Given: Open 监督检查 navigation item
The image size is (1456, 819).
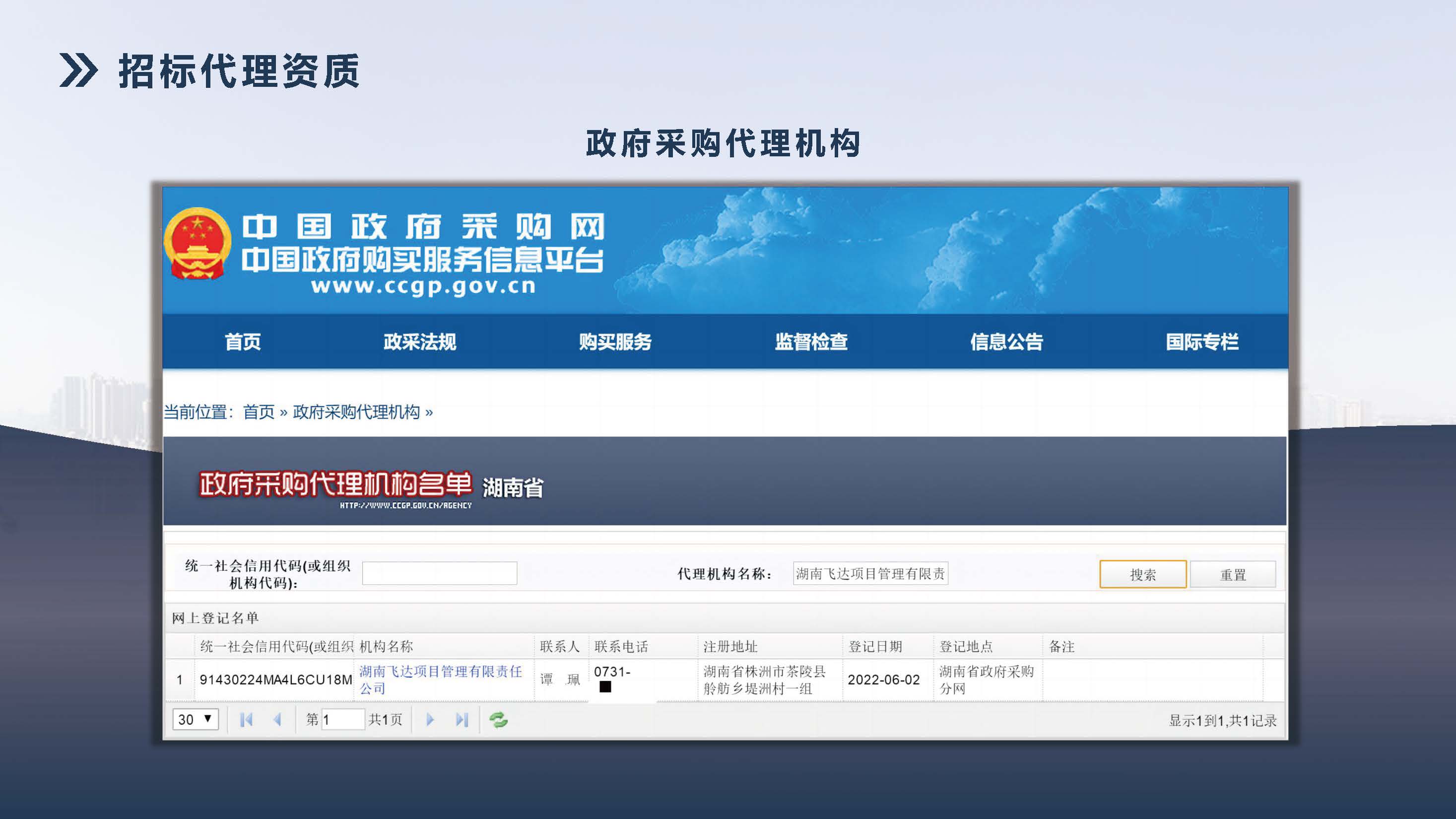Looking at the screenshot, I should point(811,341).
